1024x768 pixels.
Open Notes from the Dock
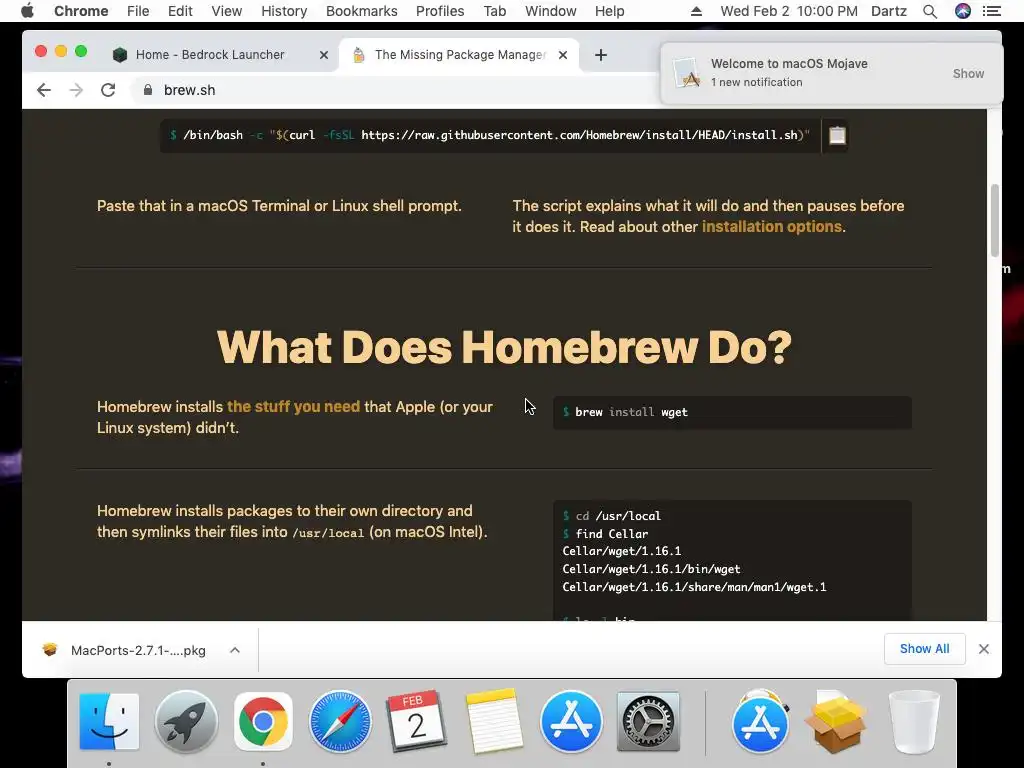[494, 721]
